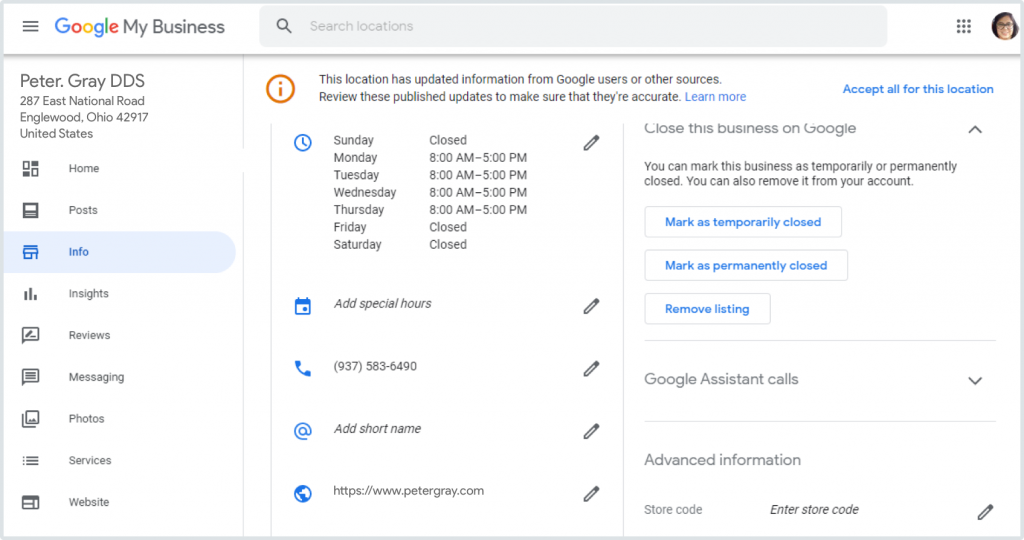
Task: Click Mark as temporarily closed
Action: point(743,222)
